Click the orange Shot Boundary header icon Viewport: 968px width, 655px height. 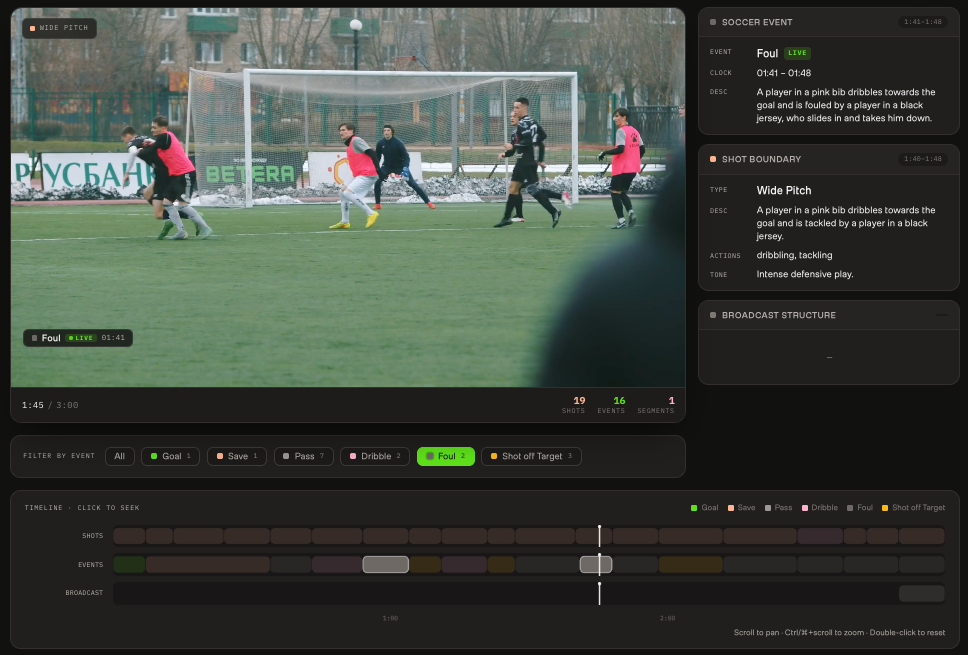tap(713, 159)
